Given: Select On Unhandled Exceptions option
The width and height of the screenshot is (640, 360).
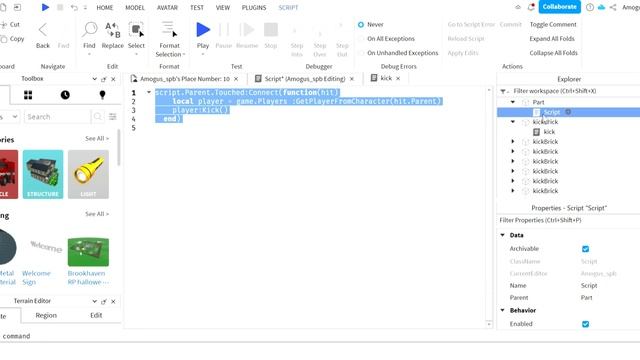Looking at the screenshot, I should [x=361, y=53].
